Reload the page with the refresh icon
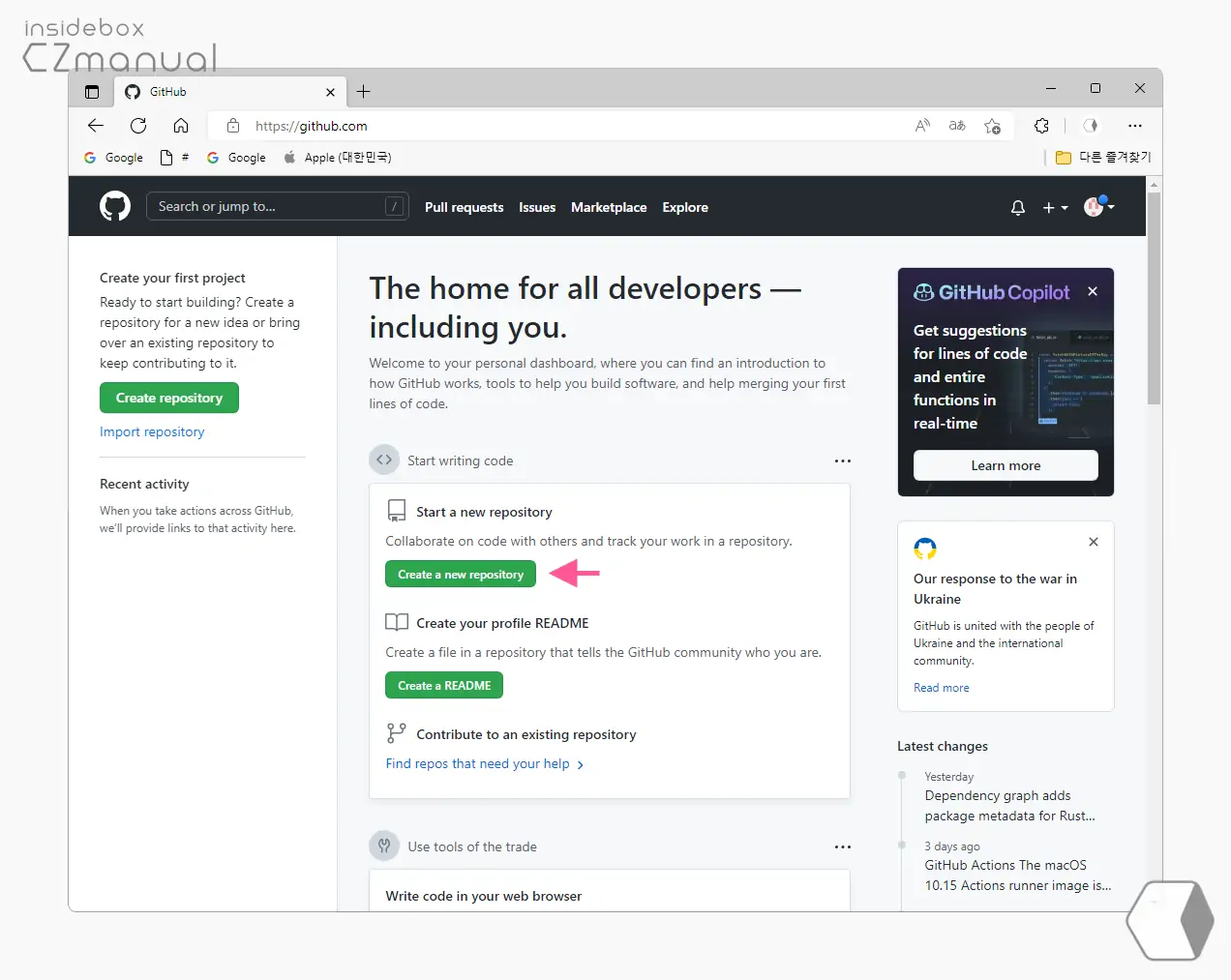1231x980 pixels. tap(138, 126)
